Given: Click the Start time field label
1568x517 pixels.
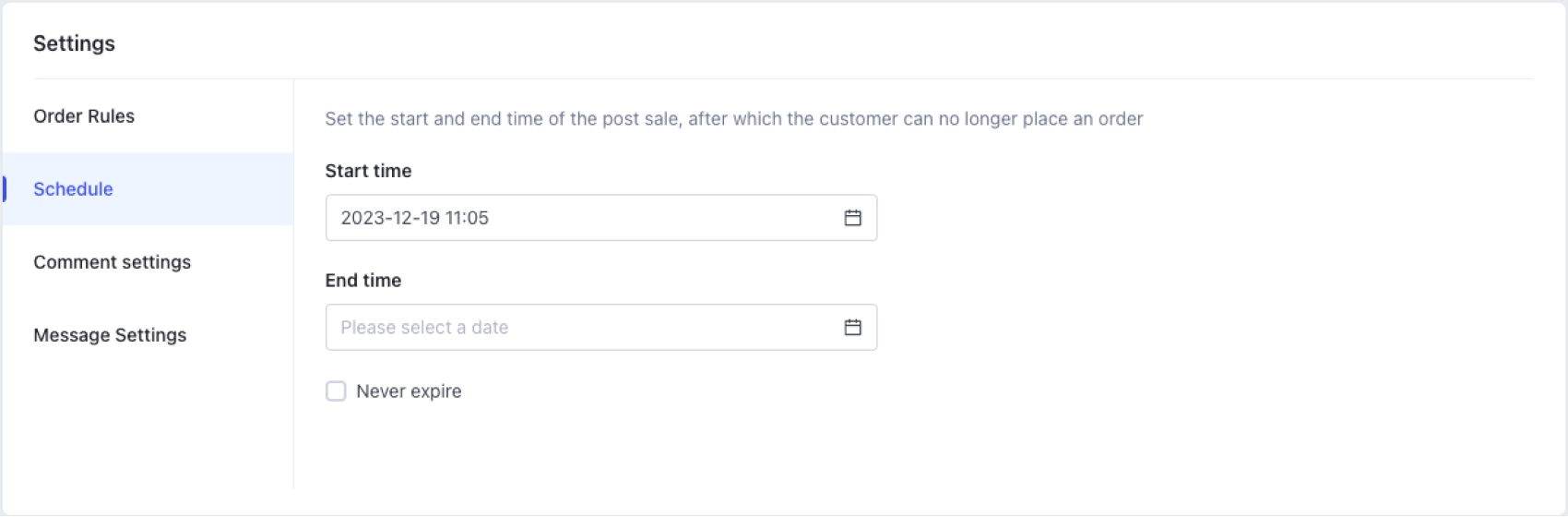Looking at the screenshot, I should tap(368, 171).
